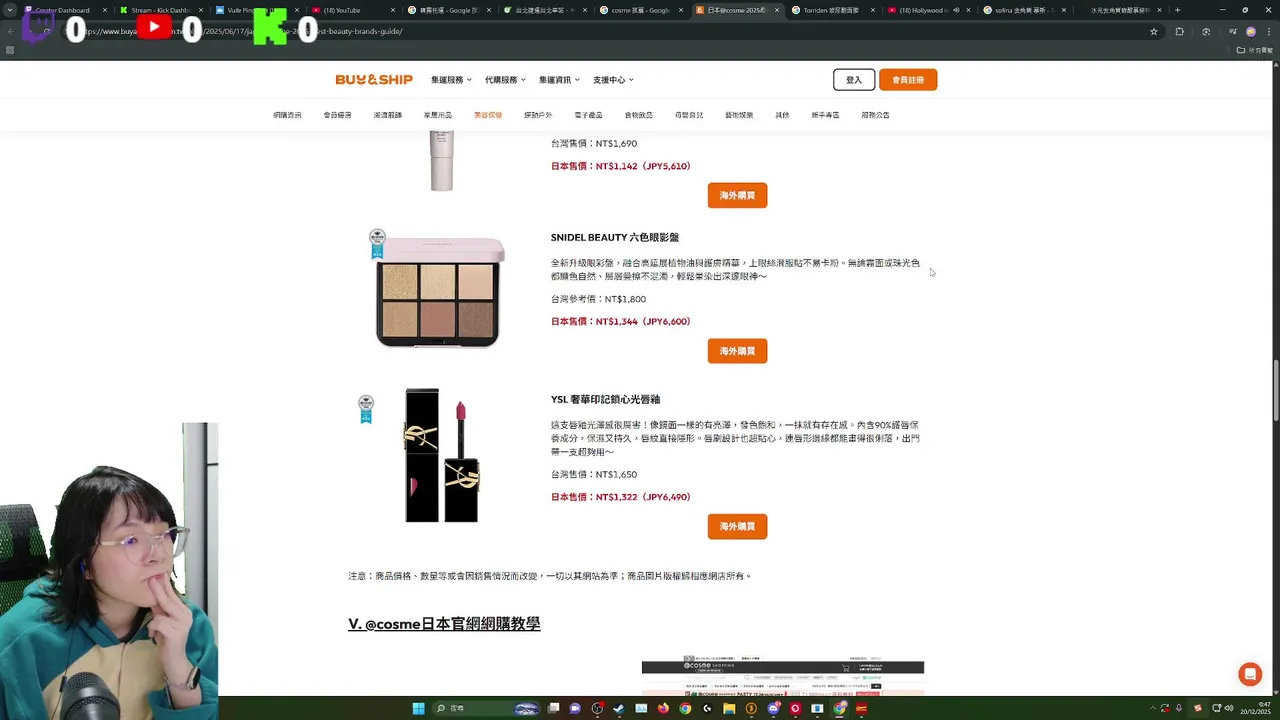Screen dimensions: 1280x720
Task: Open Google Chrome from the taskbar
Action: 685,708
